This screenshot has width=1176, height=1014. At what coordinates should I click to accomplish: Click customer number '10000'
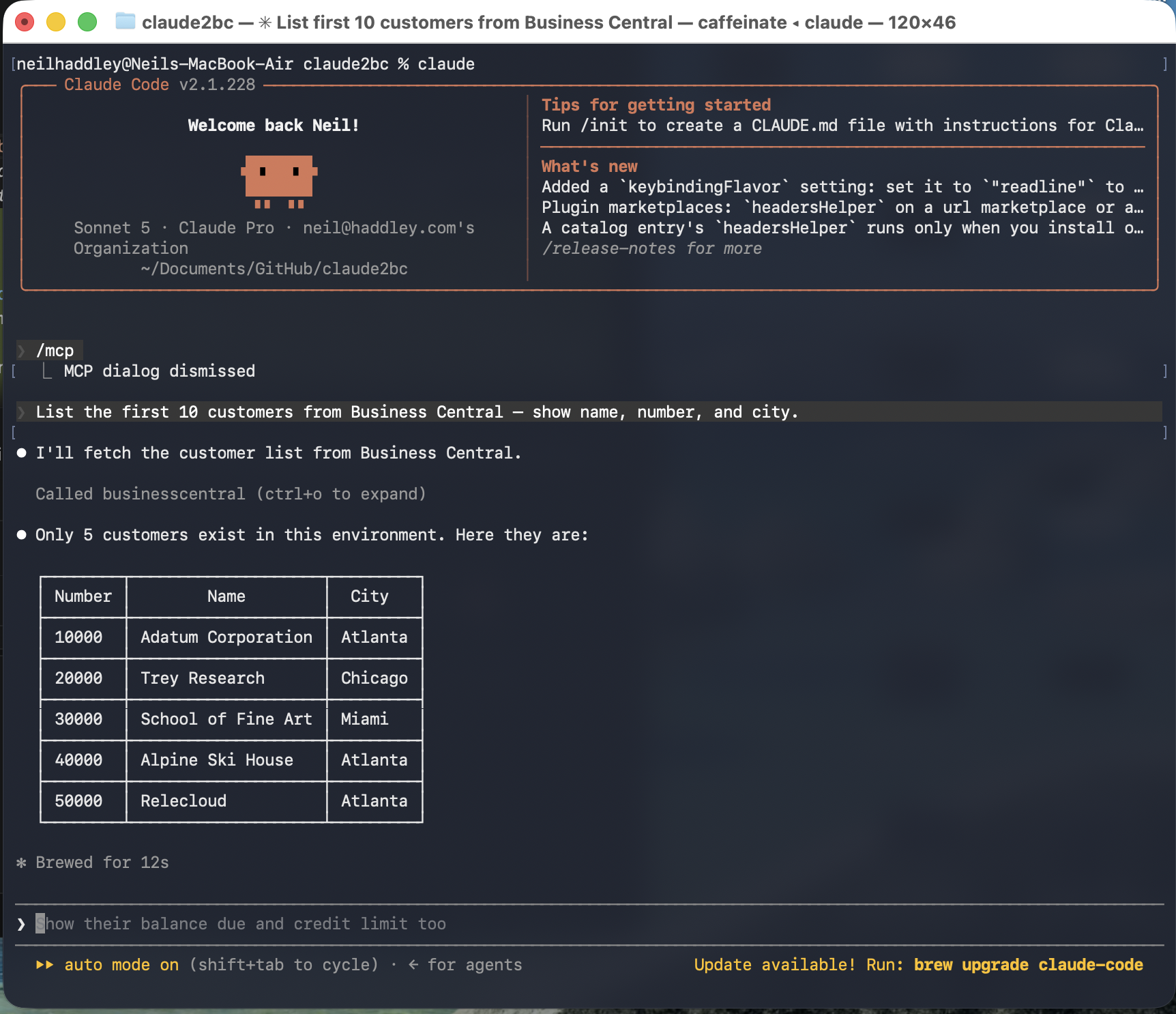point(78,637)
